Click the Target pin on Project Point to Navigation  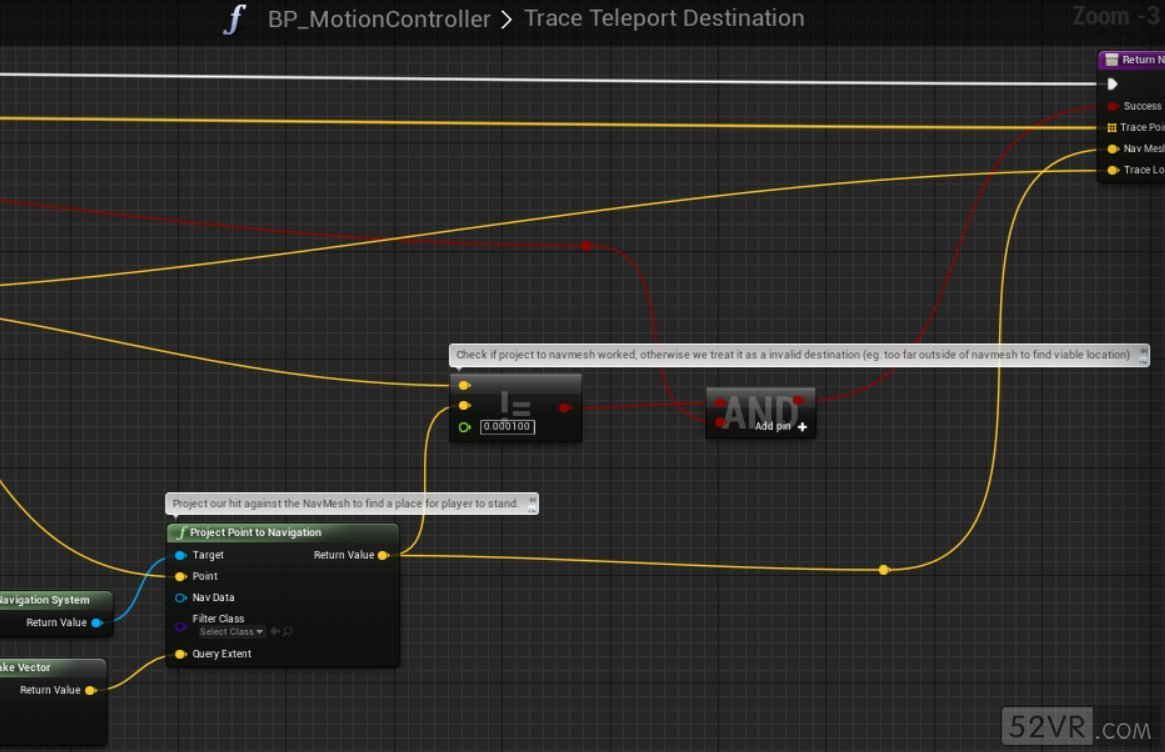point(180,555)
